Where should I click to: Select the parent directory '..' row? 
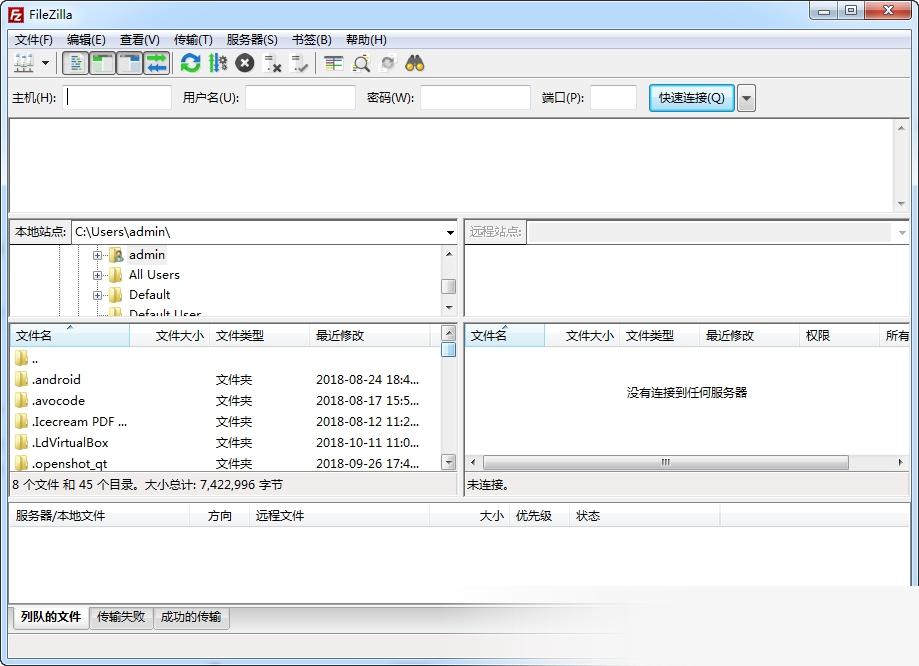(225, 358)
